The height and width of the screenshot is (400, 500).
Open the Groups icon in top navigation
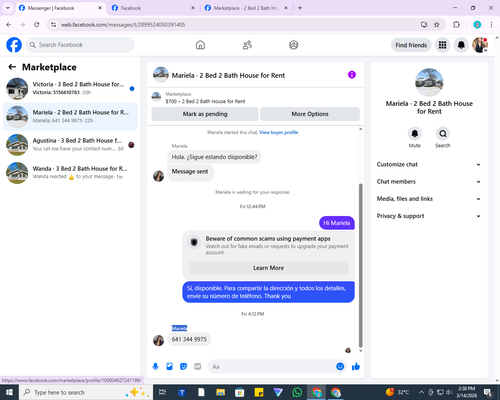click(x=294, y=45)
